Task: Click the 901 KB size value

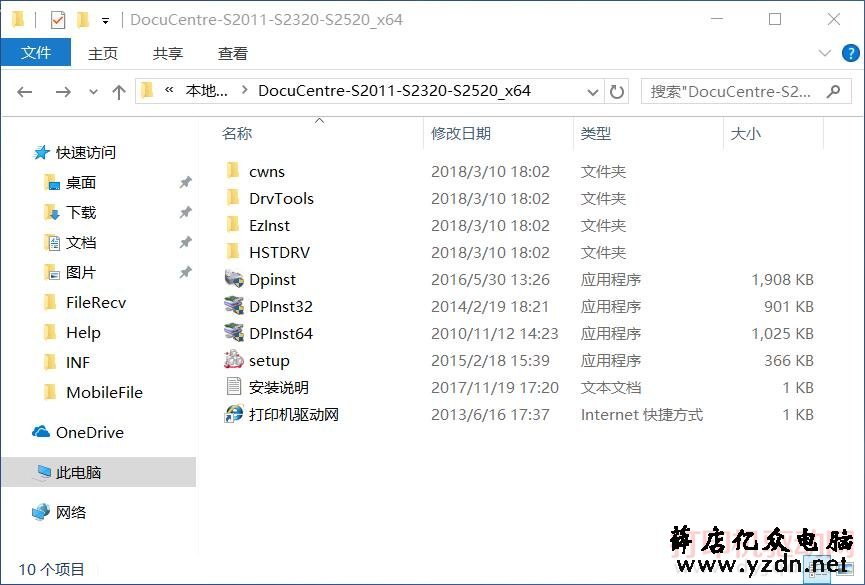Action: (789, 306)
